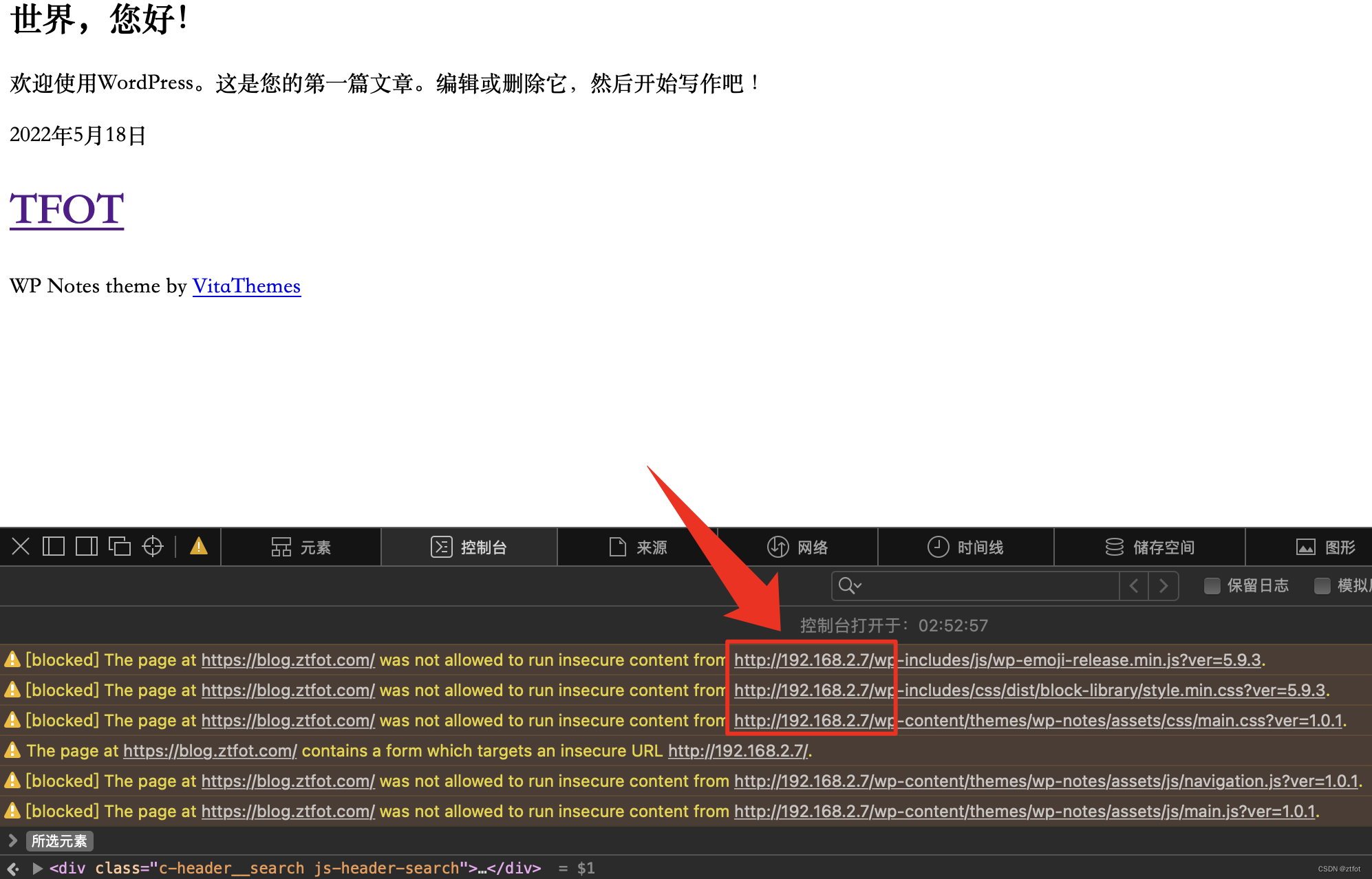Toggle the 模拟 checkbox at the right edge
This screenshot has width=1372, height=879.
point(1322,586)
